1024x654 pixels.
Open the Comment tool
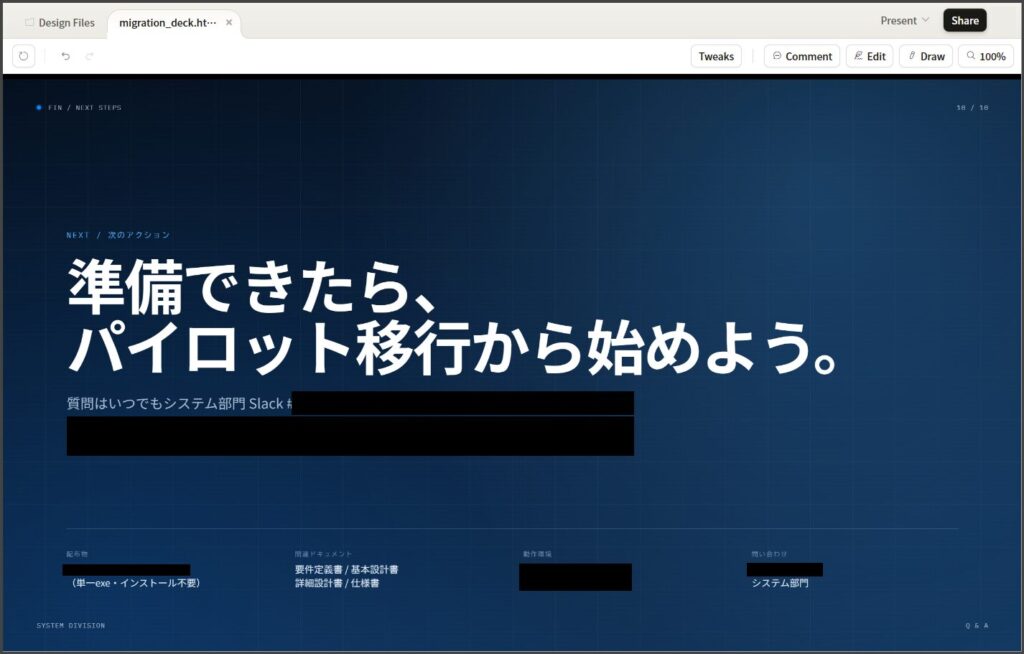[801, 56]
